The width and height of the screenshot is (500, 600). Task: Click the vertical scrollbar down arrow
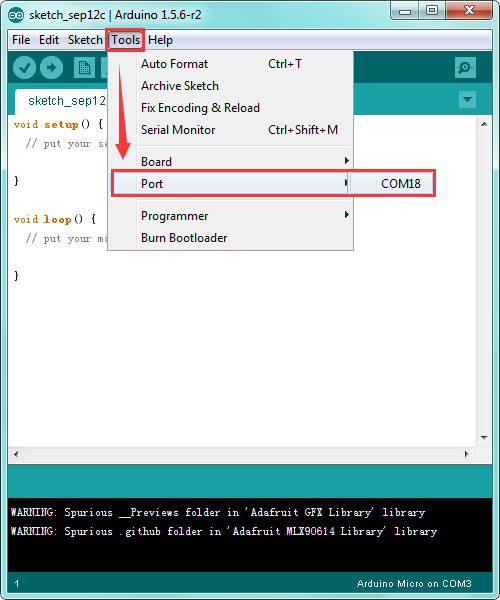coord(484,437)
